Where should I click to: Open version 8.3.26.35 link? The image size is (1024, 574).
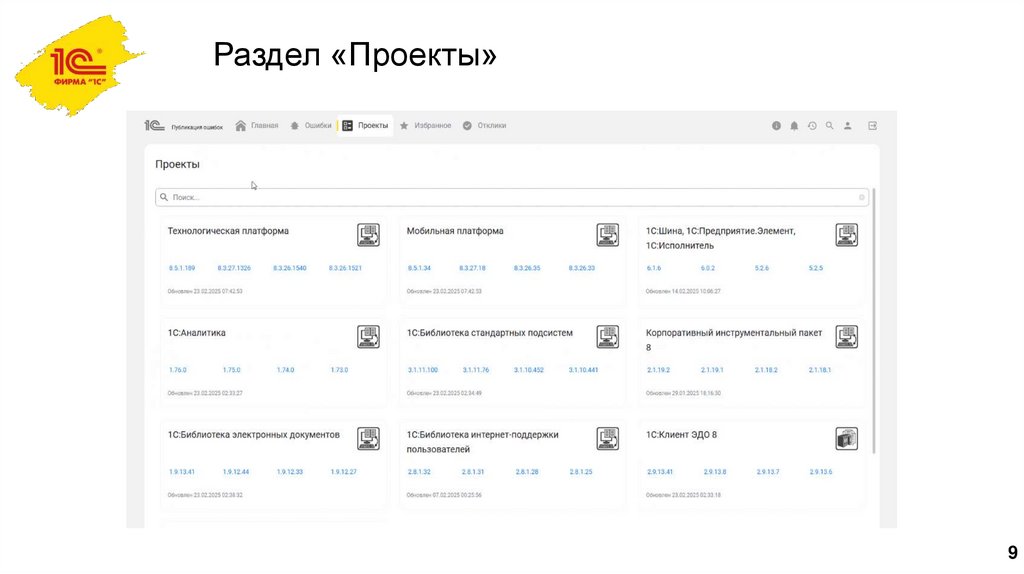pyautogui.click(x=526, y=268)
